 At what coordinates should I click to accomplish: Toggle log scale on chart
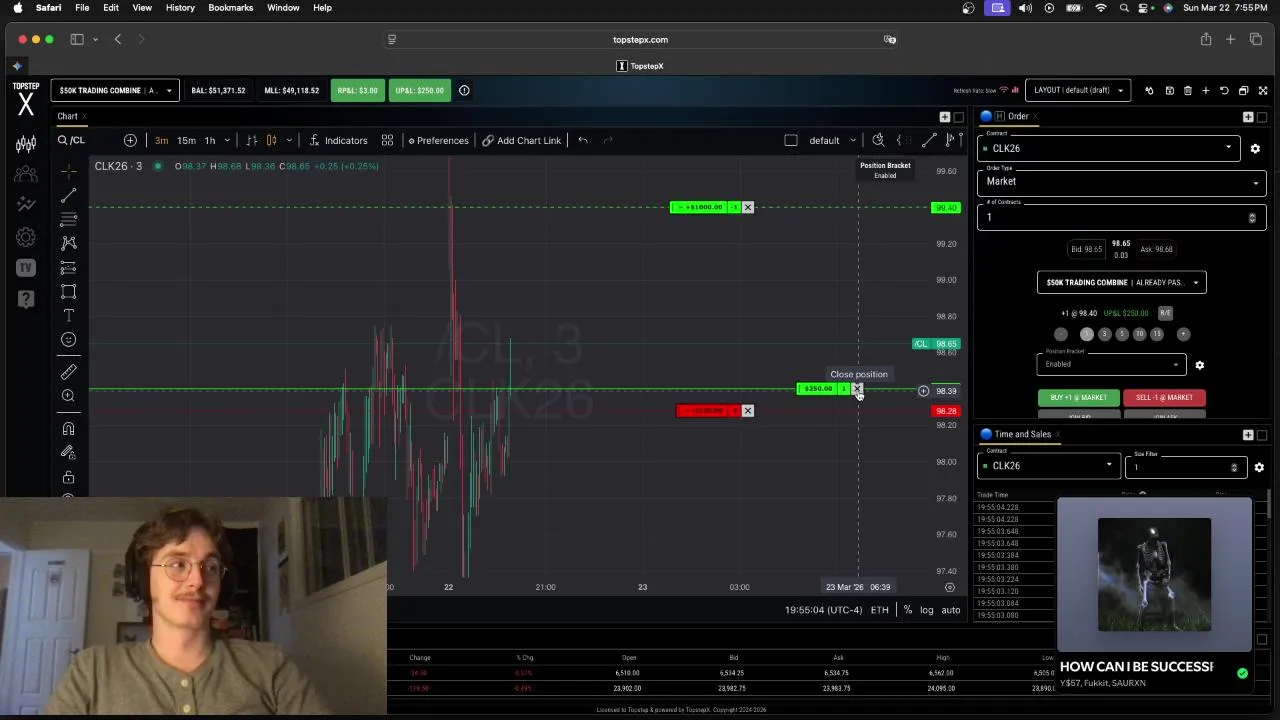point(927,610)
